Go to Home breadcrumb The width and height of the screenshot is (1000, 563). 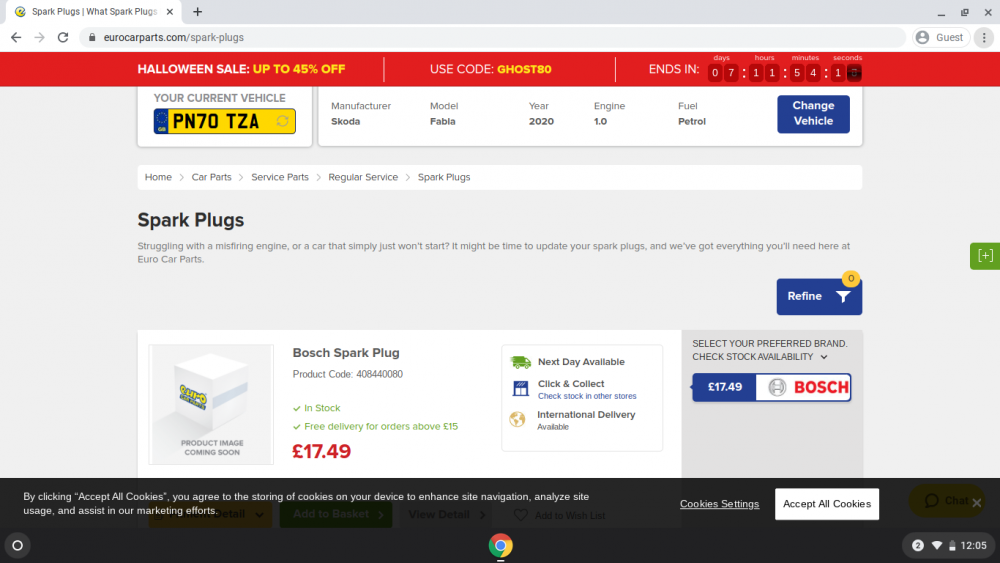[x=158, y=177]
